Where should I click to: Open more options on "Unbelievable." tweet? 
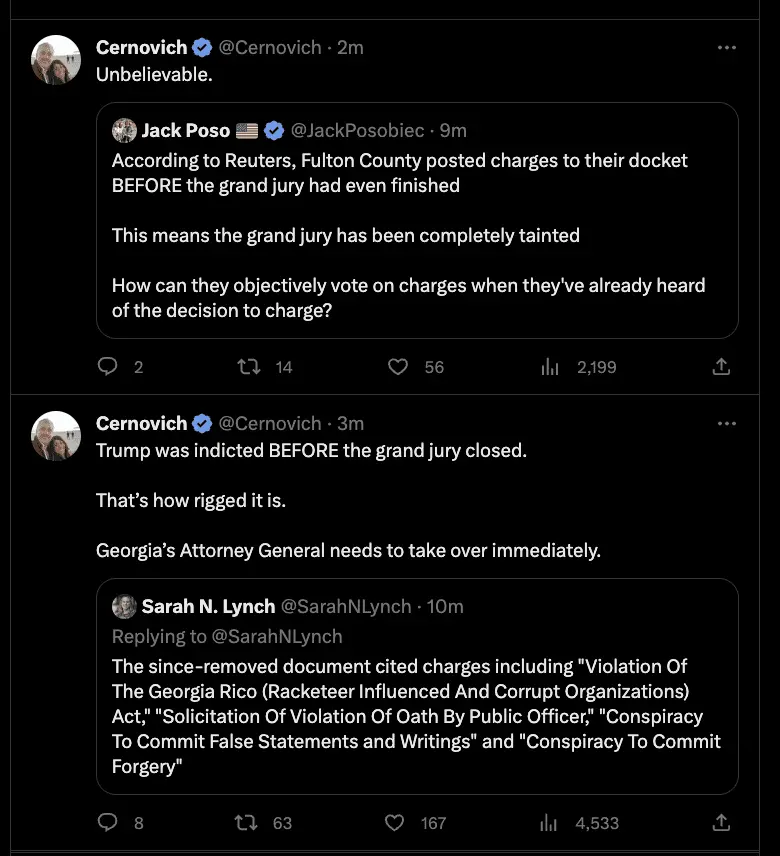point(727,47)
